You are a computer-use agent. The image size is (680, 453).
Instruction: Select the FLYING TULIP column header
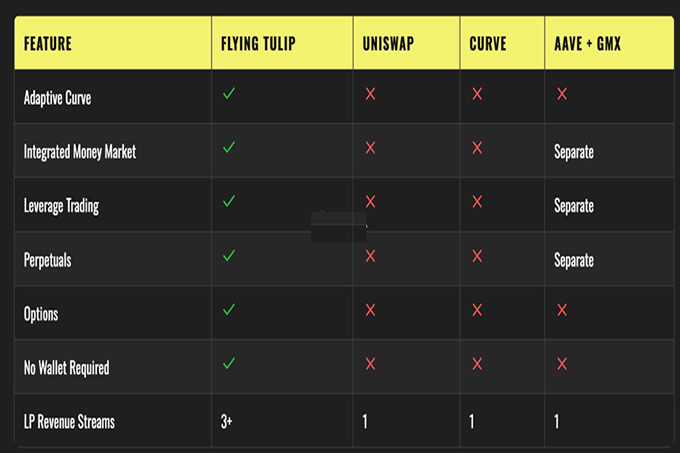click(x=258, y=44)
